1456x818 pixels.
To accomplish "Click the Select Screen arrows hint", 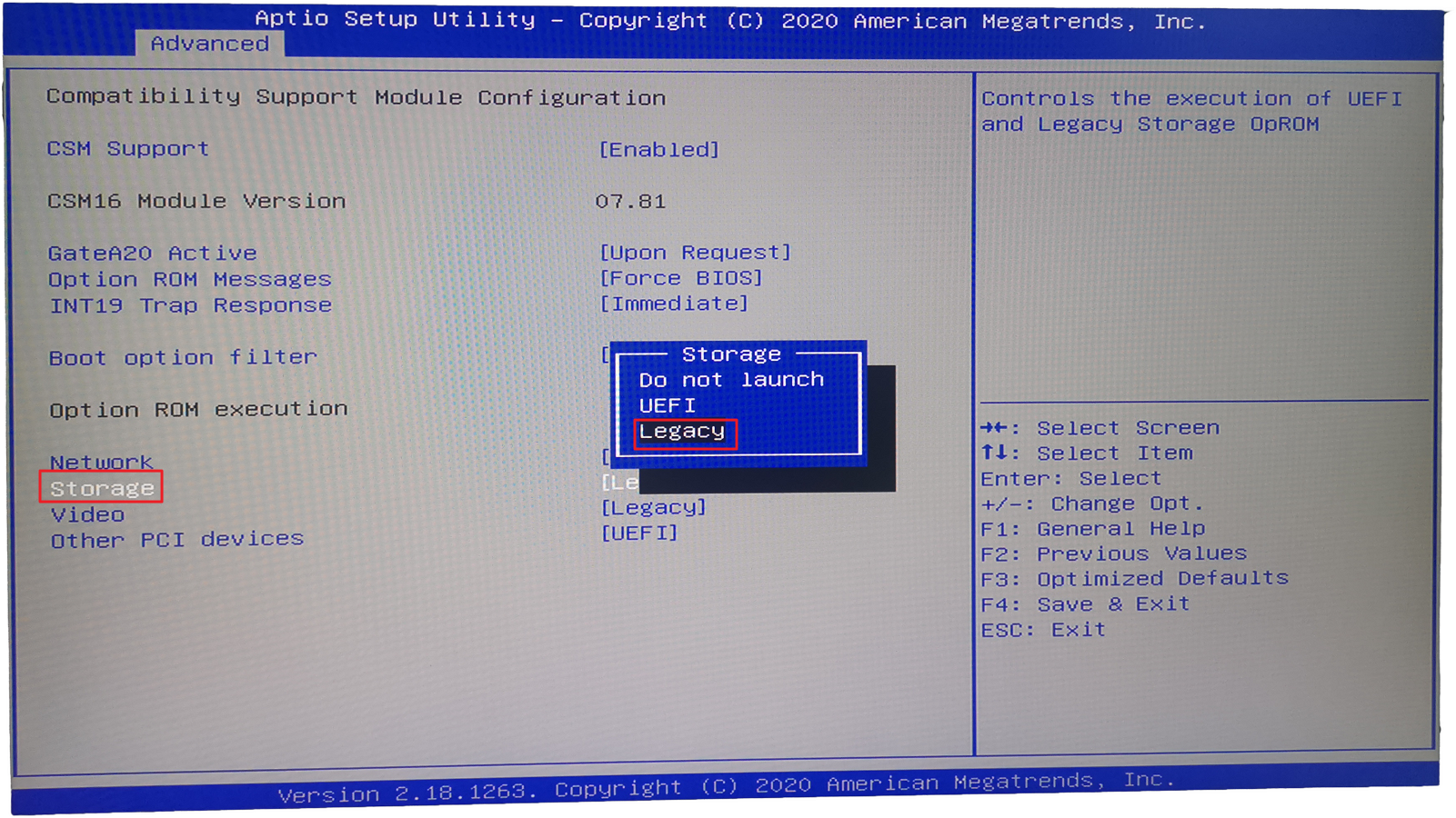I will click(x=1100, y=428).
